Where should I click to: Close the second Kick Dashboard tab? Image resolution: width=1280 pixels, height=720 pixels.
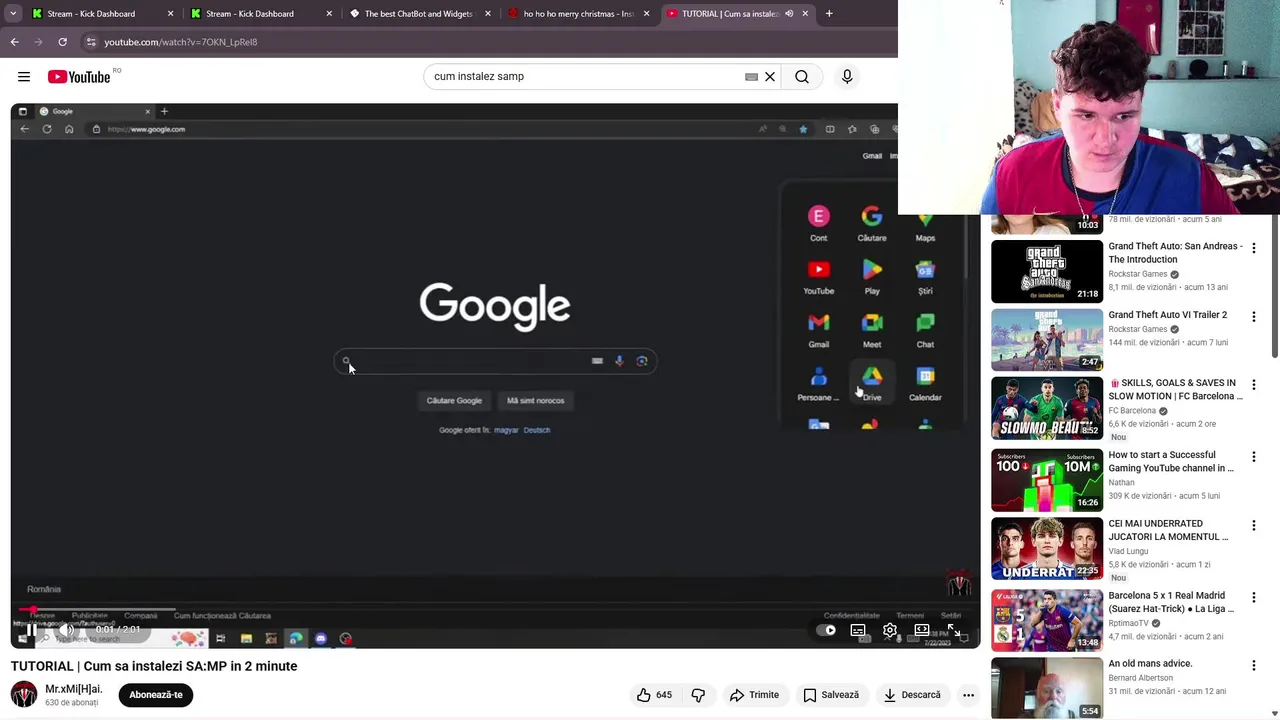pos(329,14)
